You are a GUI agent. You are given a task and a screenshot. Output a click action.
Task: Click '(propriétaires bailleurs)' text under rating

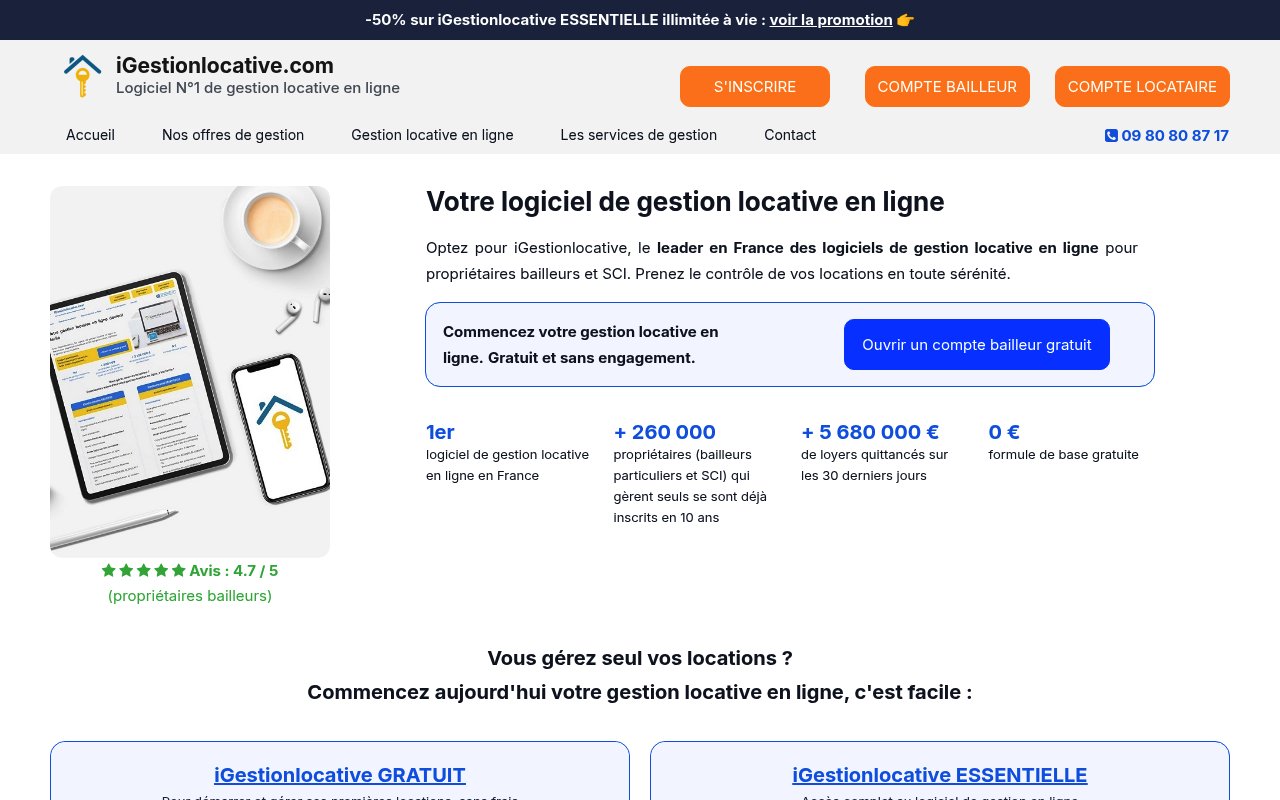click(190, 596)
